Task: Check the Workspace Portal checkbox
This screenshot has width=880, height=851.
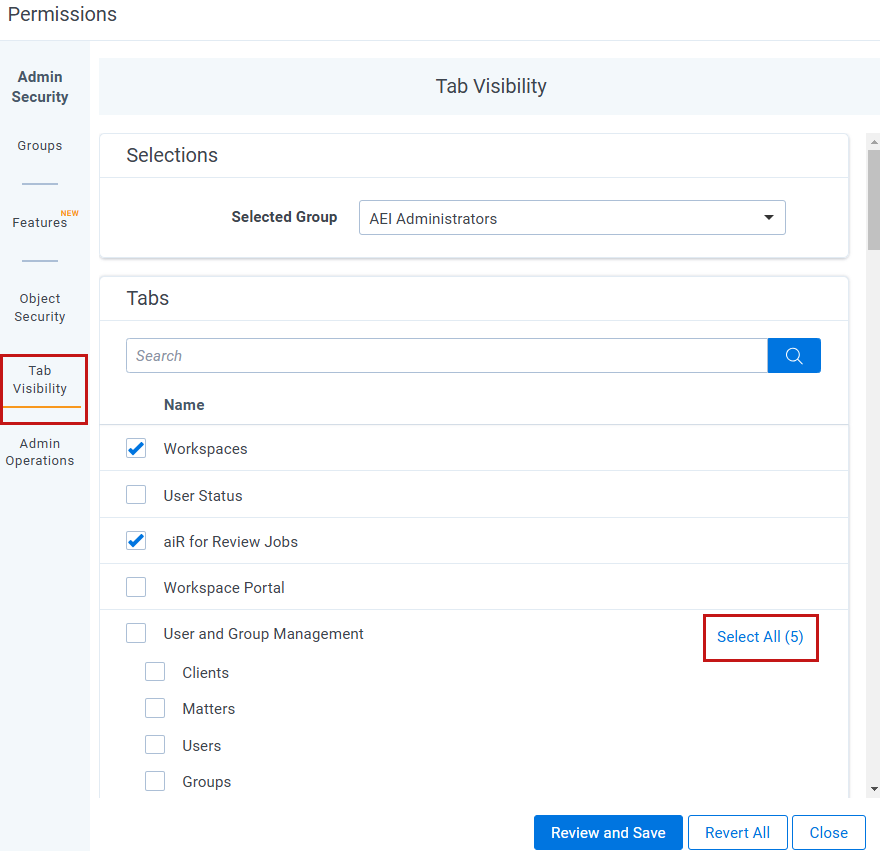Action: pos(136,587)
